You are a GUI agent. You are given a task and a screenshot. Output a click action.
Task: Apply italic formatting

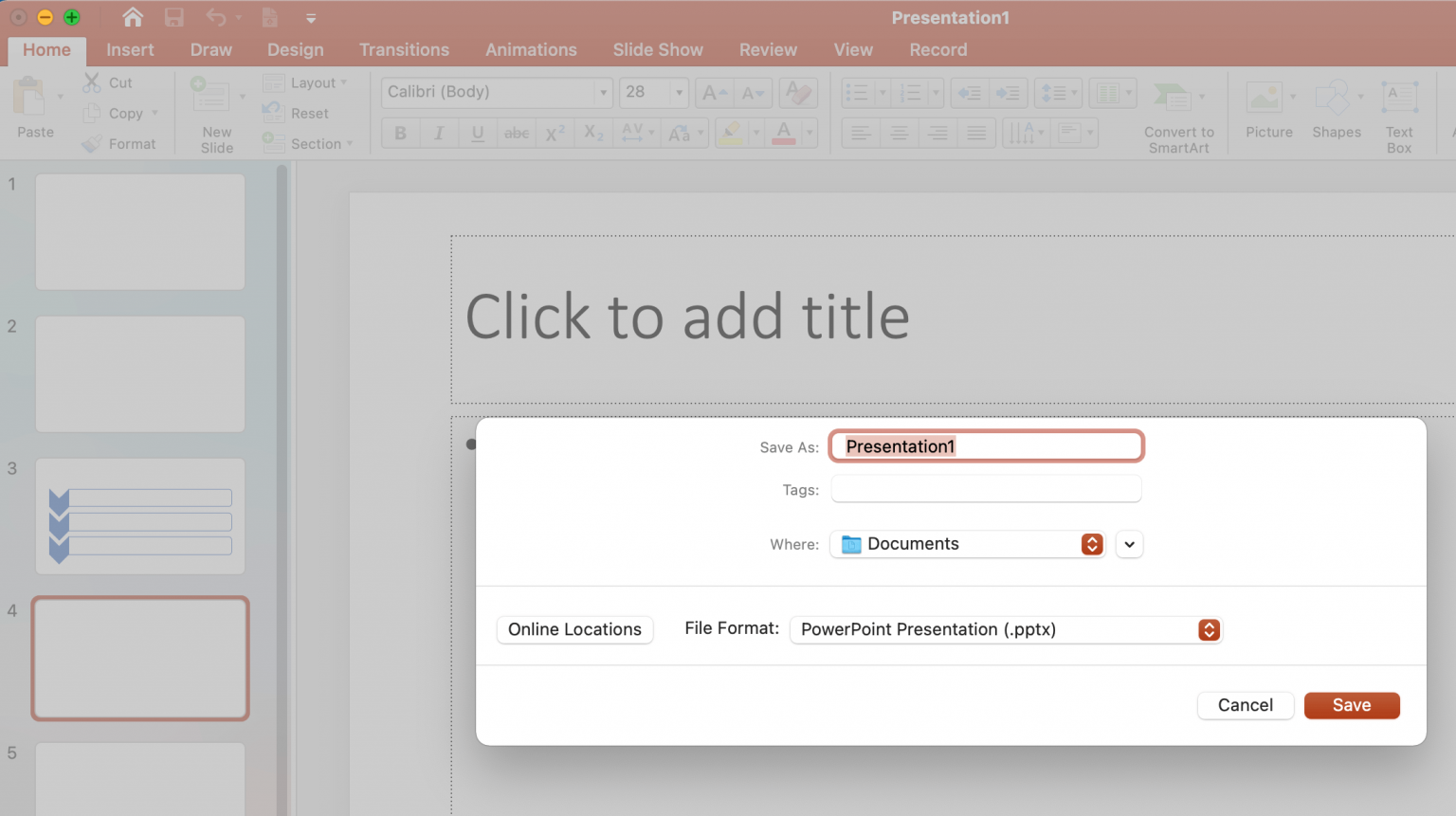coord(438,132)
